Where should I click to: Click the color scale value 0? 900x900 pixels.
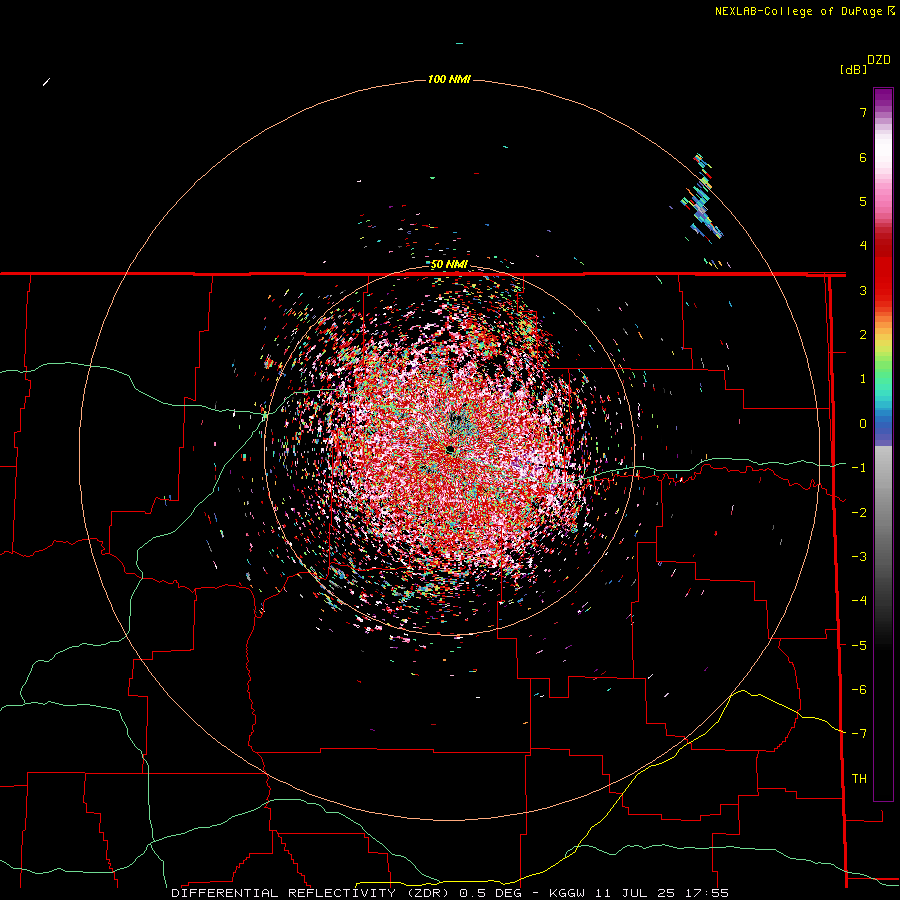[x=863, y=424]
